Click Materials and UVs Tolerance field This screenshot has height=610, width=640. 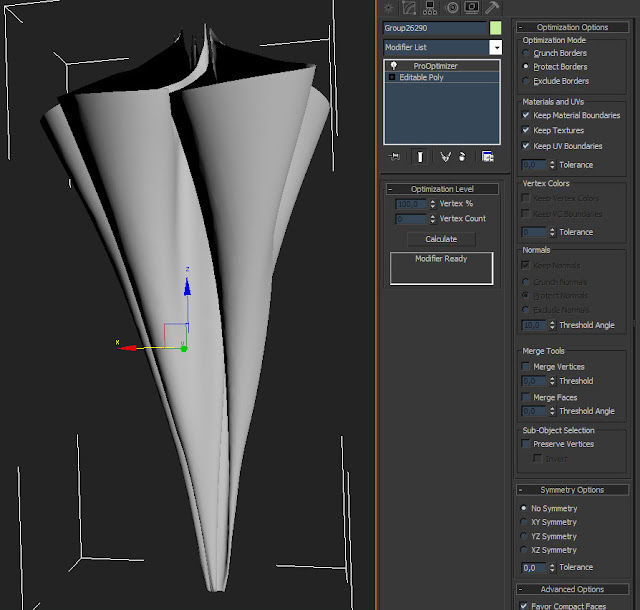pos(534,165)
